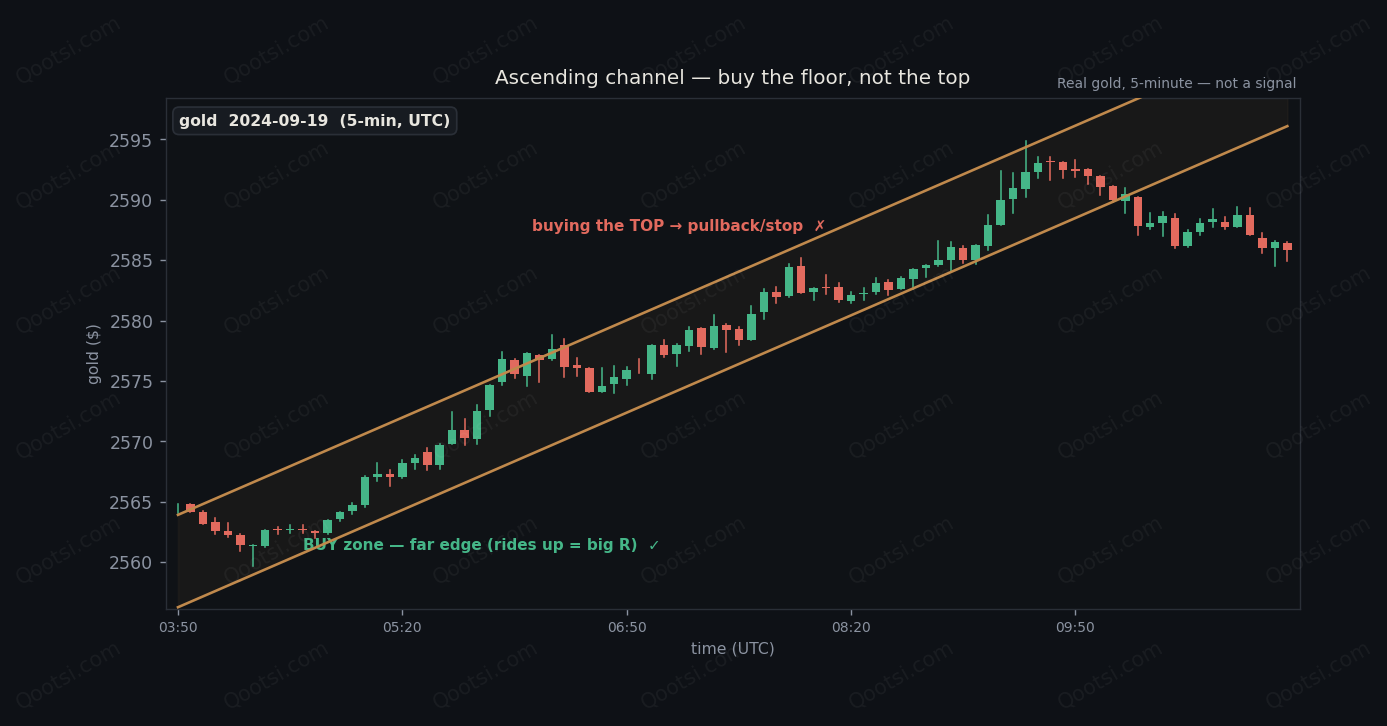
Task: Click the 2570 price axis label
Action: pos(130,442)
